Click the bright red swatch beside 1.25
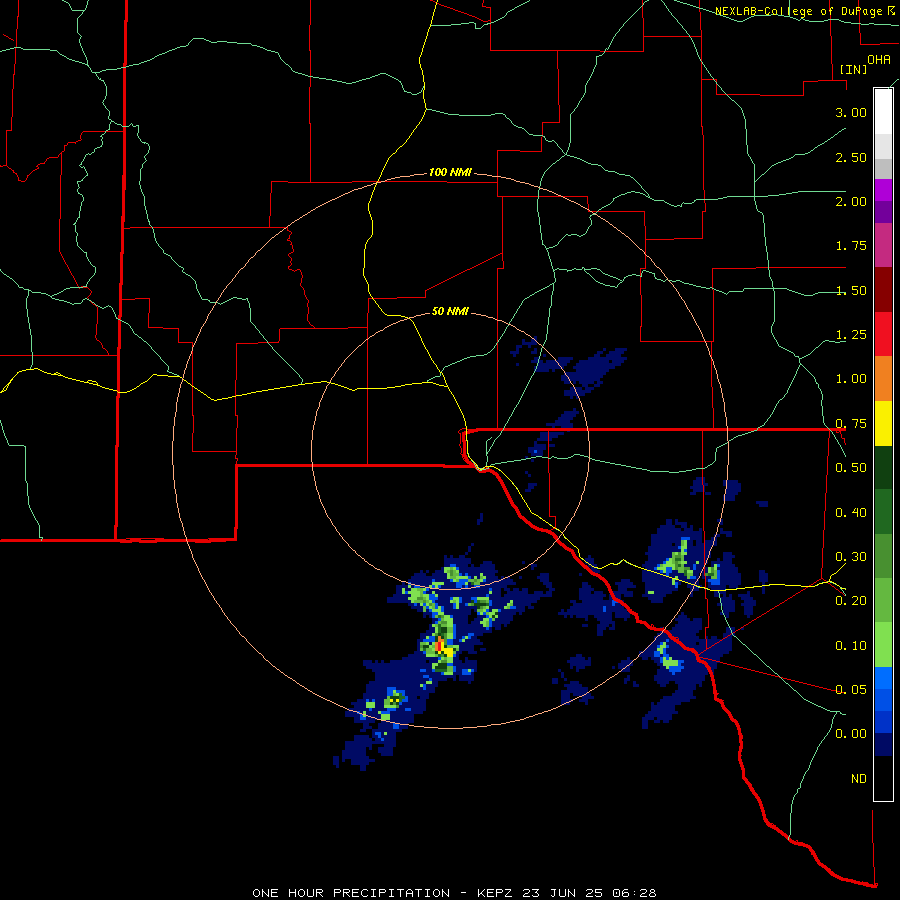 point(883,334)
